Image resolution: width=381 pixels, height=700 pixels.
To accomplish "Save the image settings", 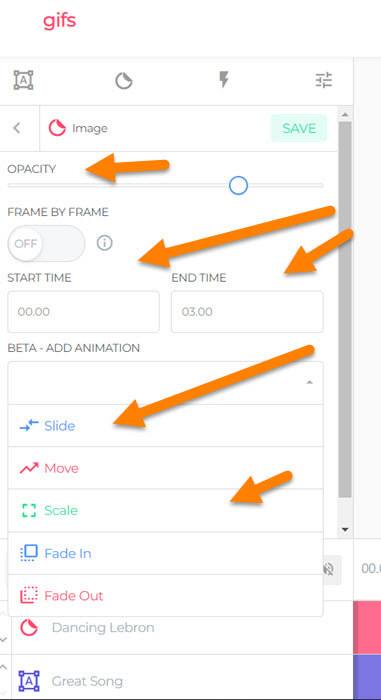I will click(x=299, y=128).
